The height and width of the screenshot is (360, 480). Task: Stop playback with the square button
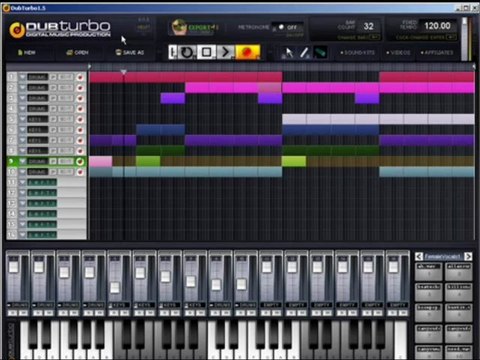click(206, 52)
